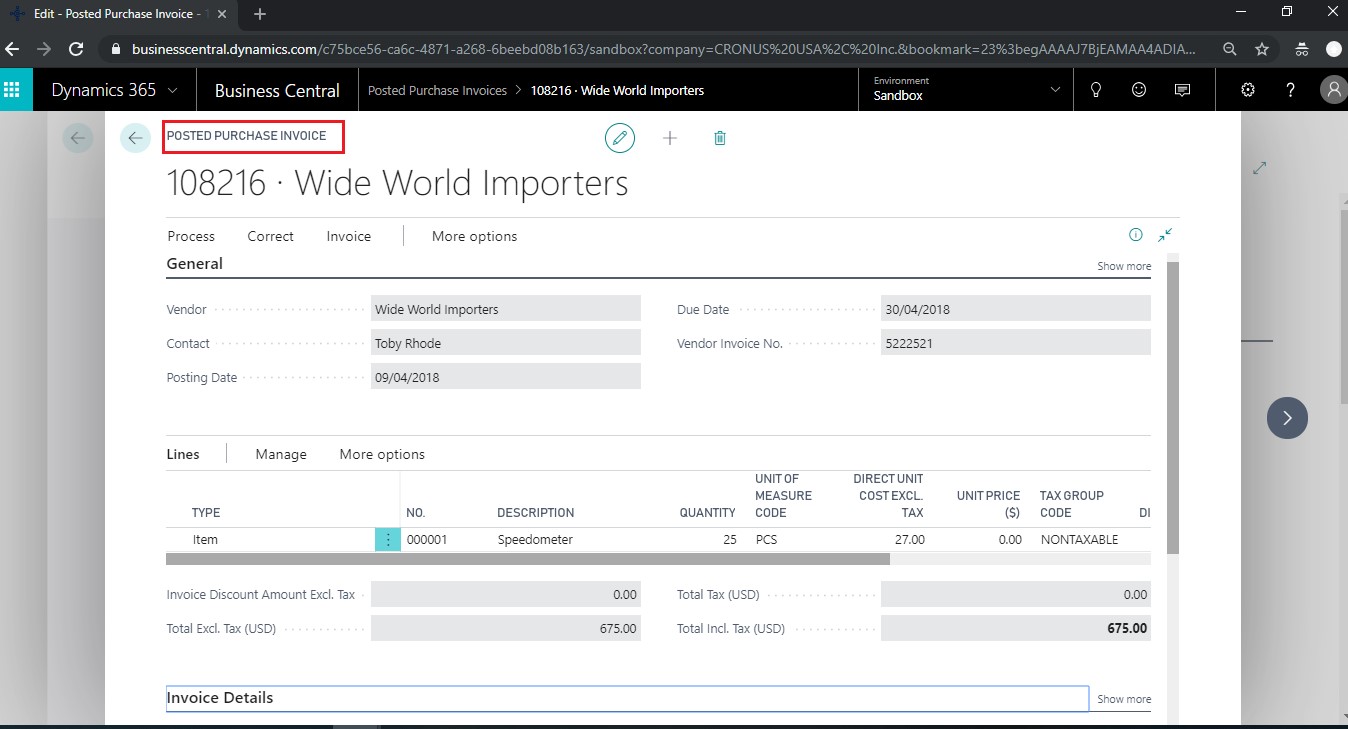Click More options beside Invoice
The height and width of the screenshot is (729, 1348).
tap(475, 236)
